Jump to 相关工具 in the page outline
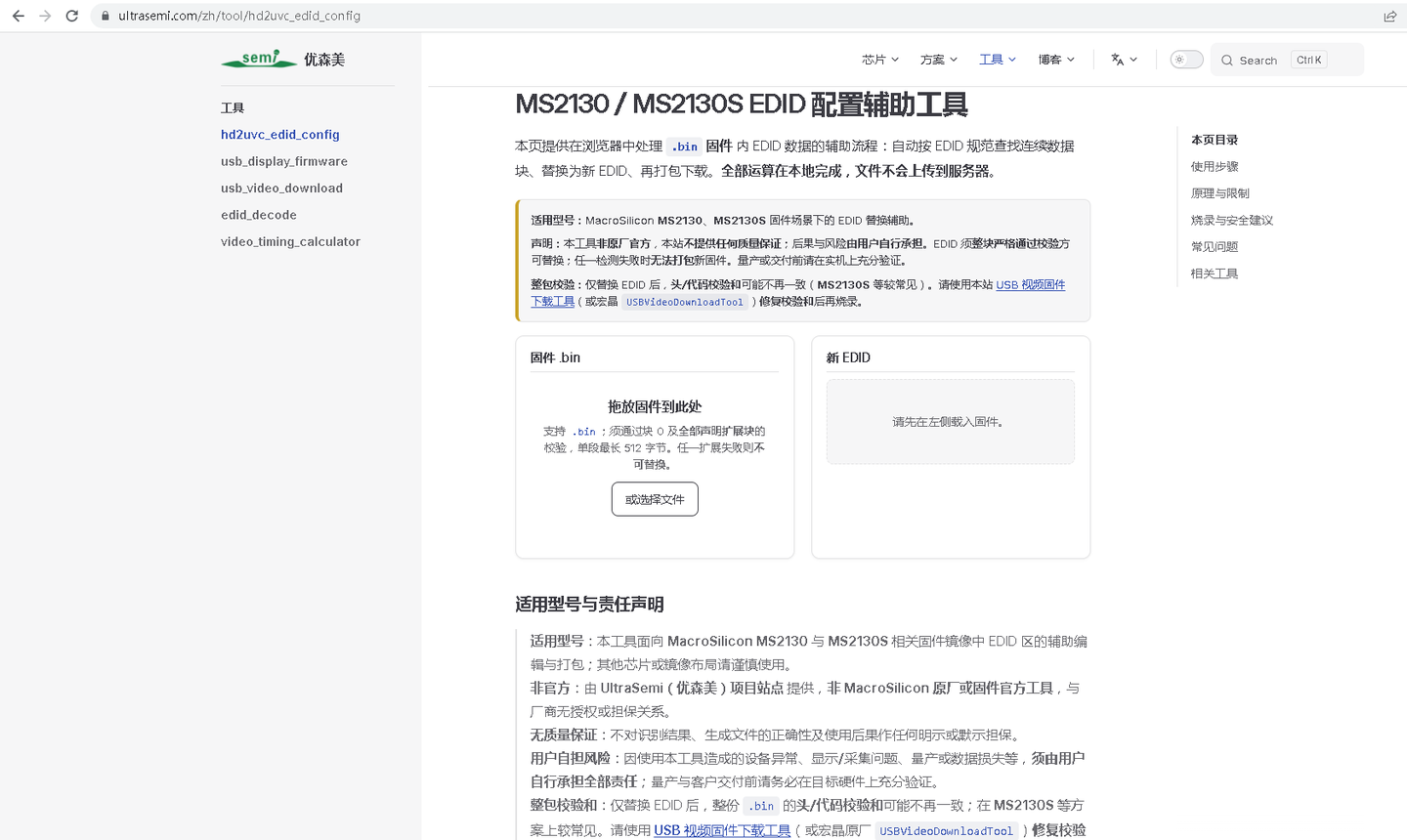The width and height of the screenshot is (1407, 840). coord(1215,273)
